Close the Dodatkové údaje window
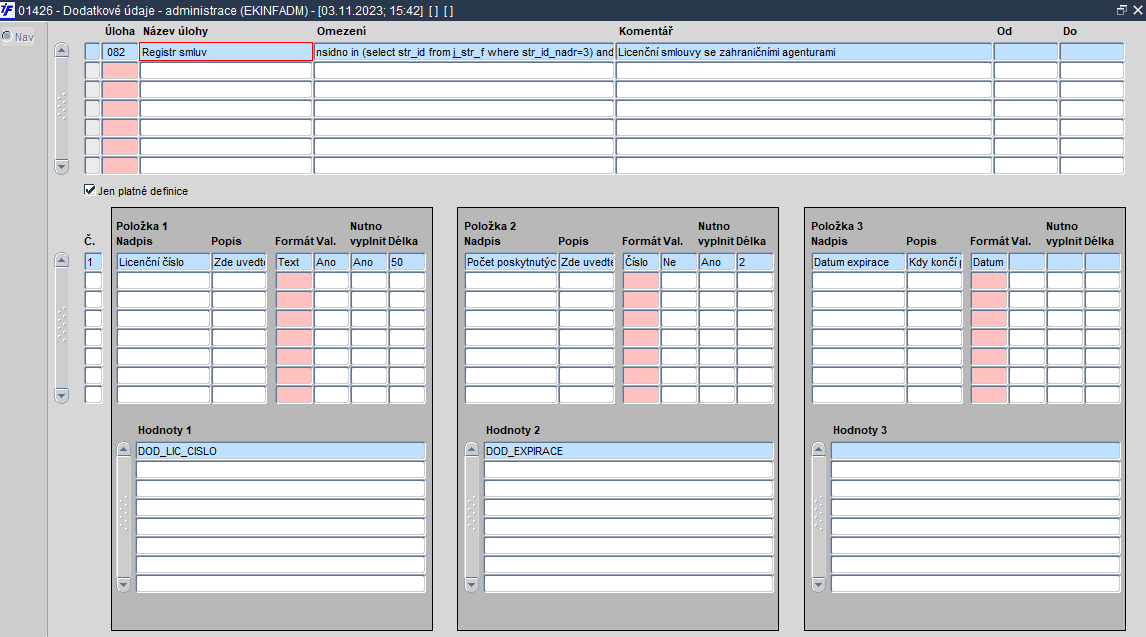This screenshot has height=637, width=1146. click(1138, 10)
